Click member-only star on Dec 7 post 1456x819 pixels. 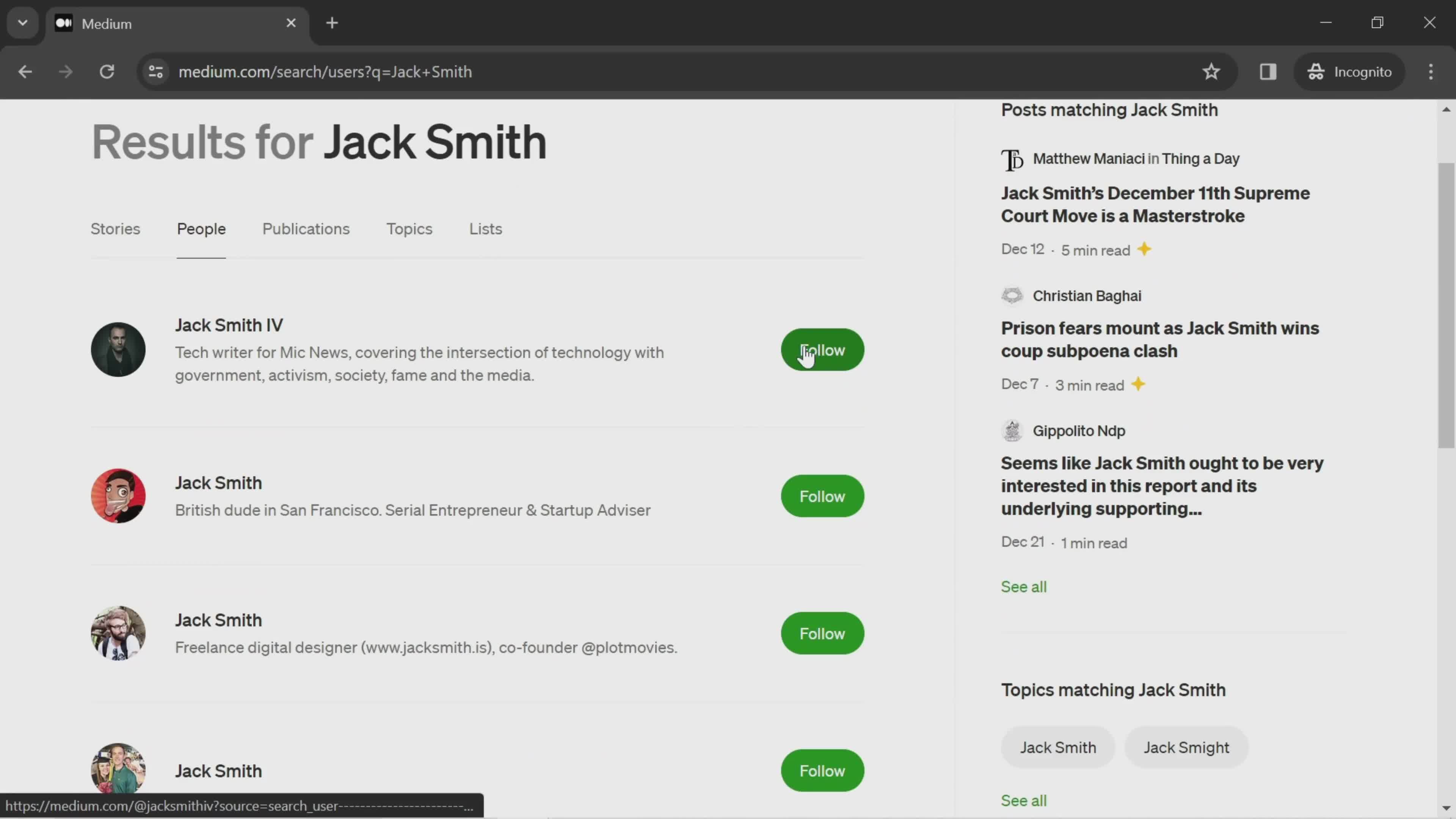pyautogui.click(x=1138, y=384)
